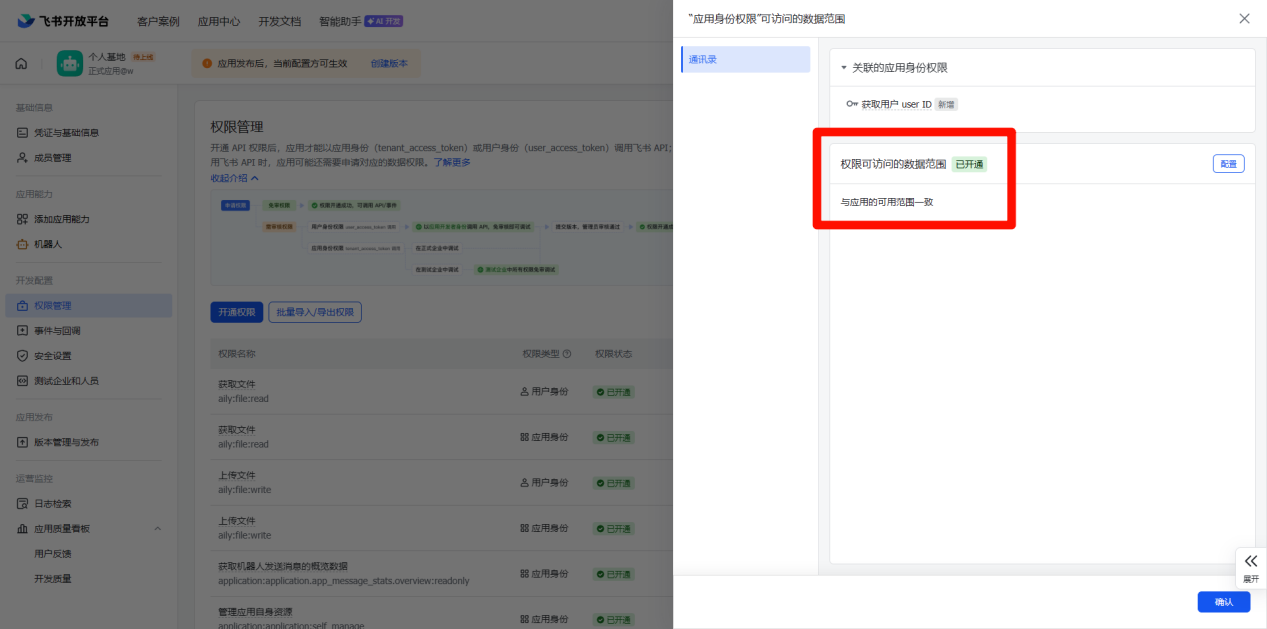
Task: Expand the right panel using 展开 arrows
Action: click(x=1250, y=565)
